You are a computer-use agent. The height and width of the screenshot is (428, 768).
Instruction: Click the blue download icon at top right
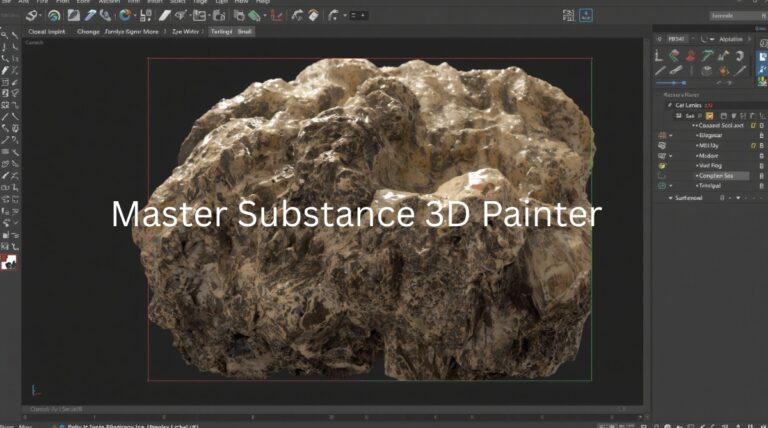point(586,15)
